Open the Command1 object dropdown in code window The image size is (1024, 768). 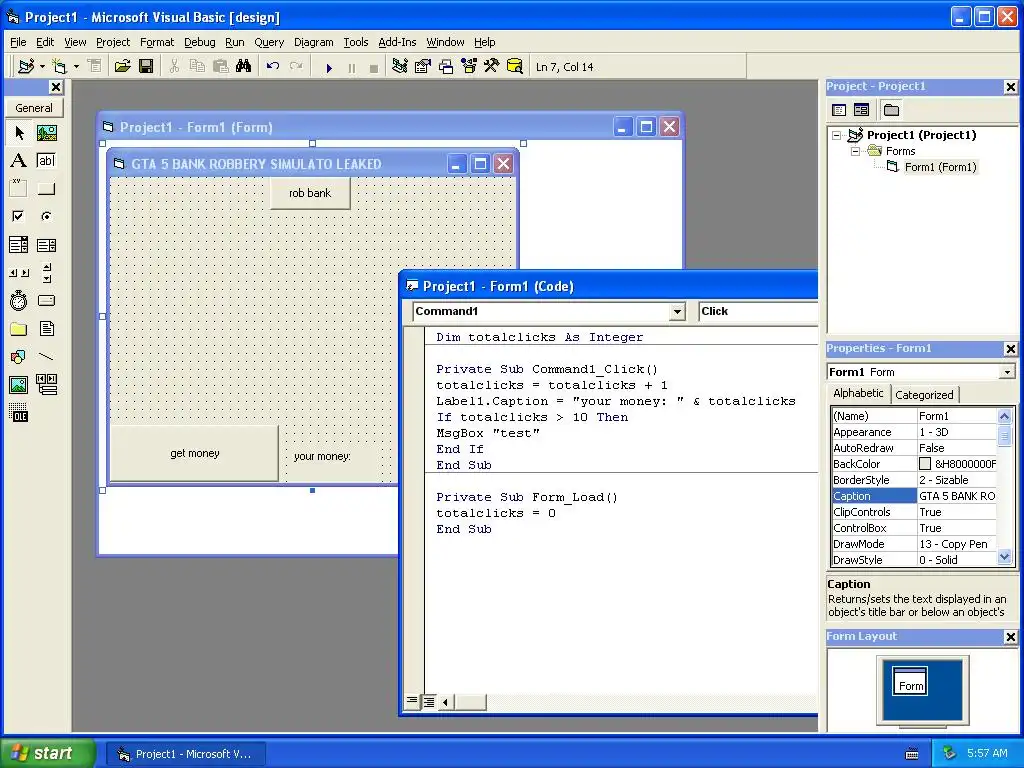point(677,312)
